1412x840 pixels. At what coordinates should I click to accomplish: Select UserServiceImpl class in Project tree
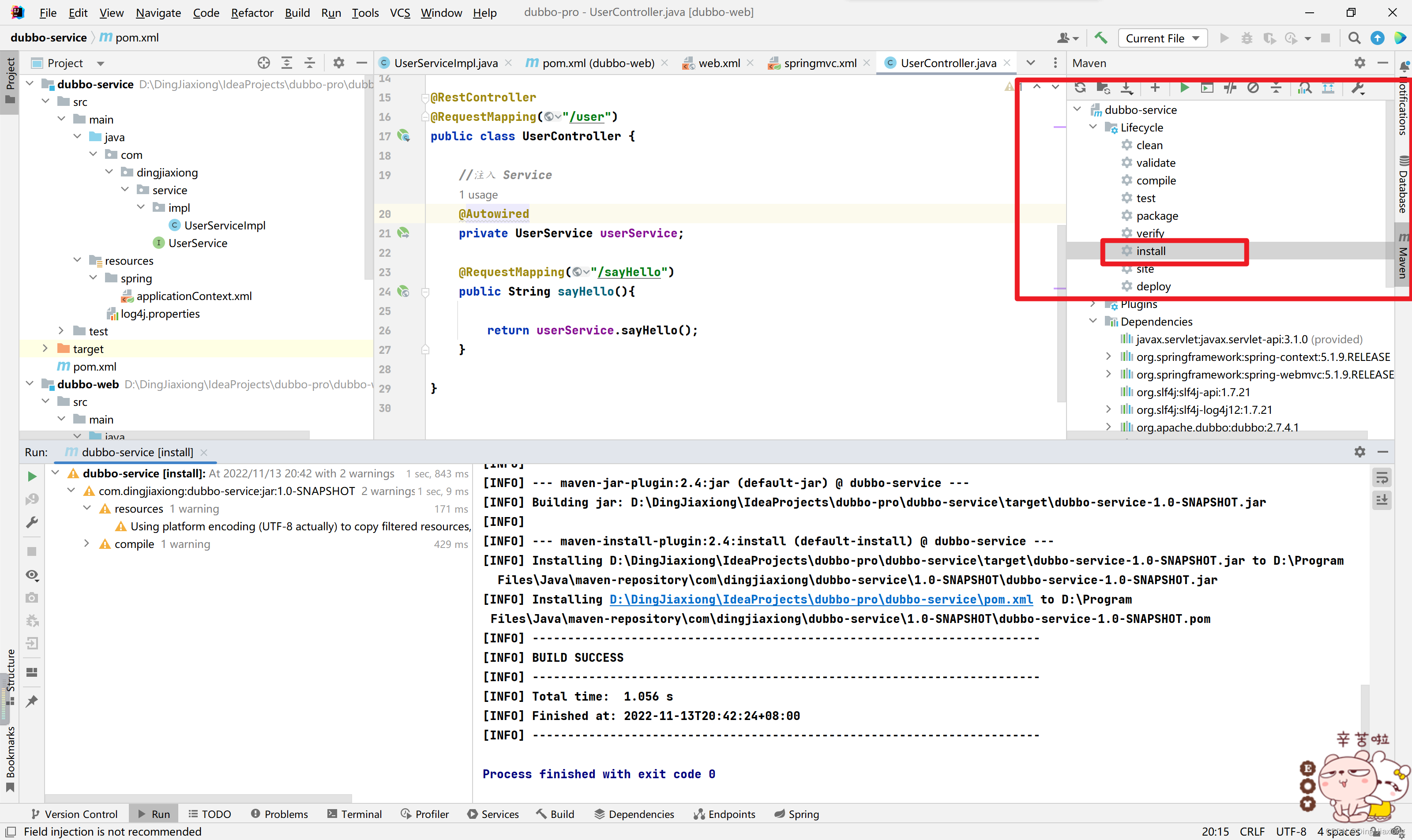224,225
